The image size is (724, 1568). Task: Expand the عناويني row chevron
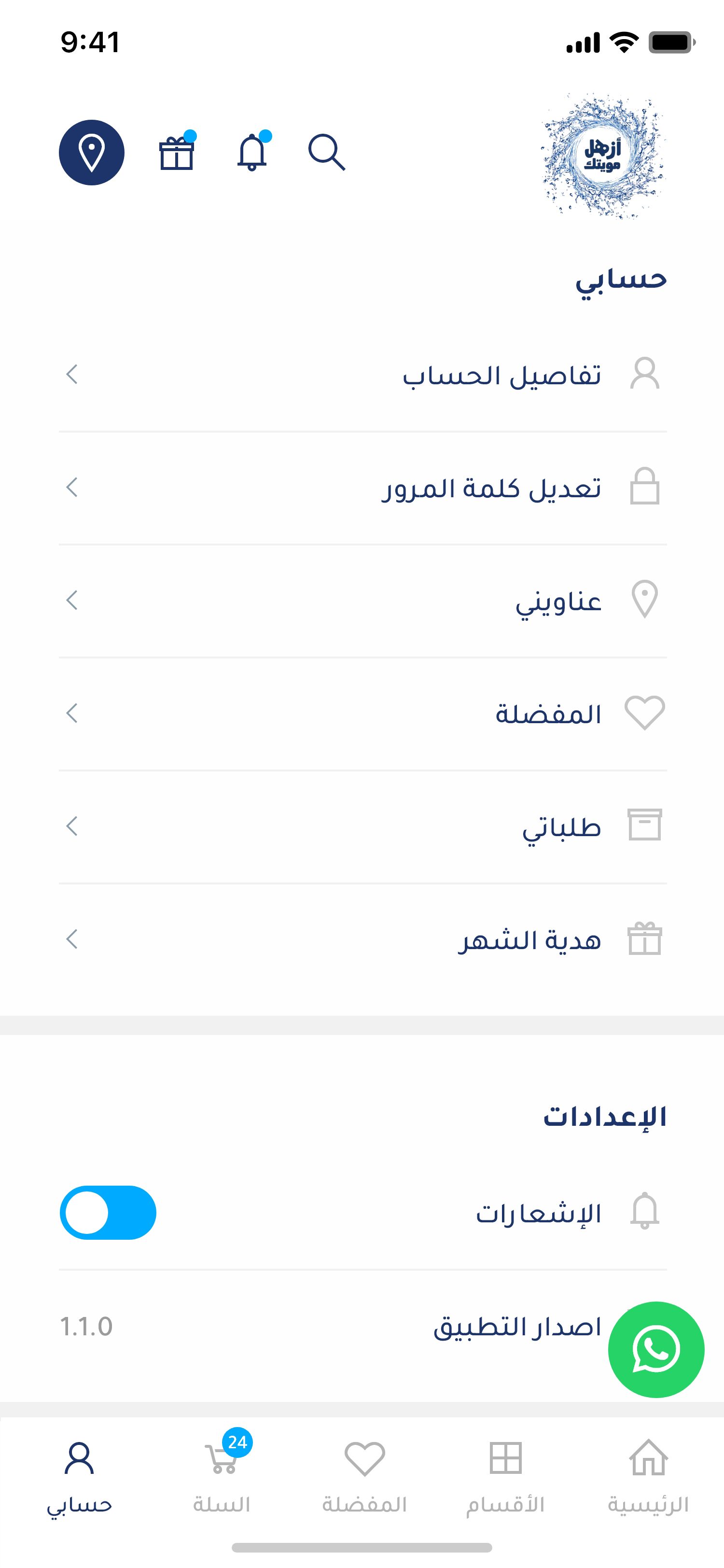tap(72, 600)
